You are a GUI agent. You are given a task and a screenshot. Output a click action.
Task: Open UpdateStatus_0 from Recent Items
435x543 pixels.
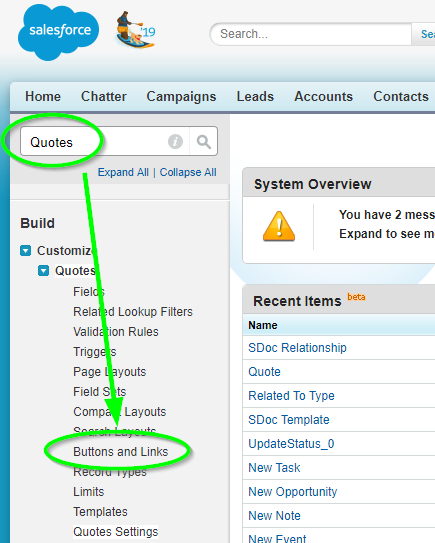291,444
